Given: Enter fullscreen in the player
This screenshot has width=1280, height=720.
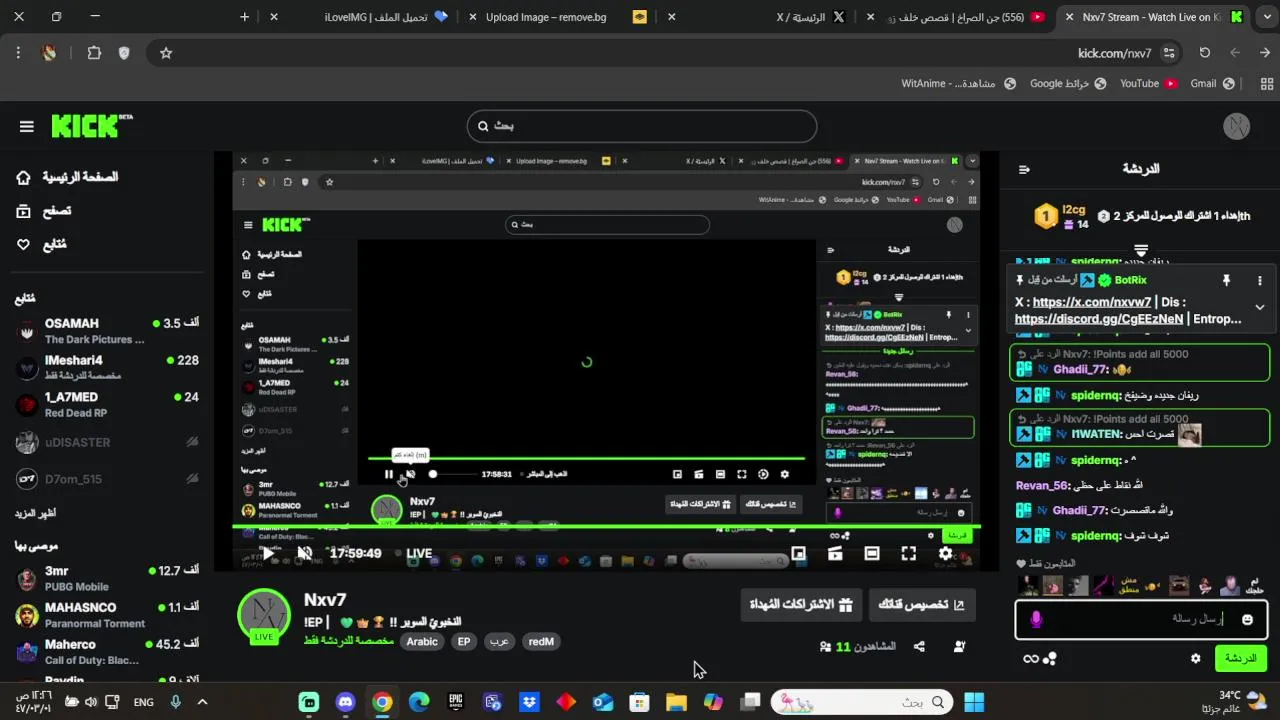Looking at the screenshot, I should [x=908, y=553].
